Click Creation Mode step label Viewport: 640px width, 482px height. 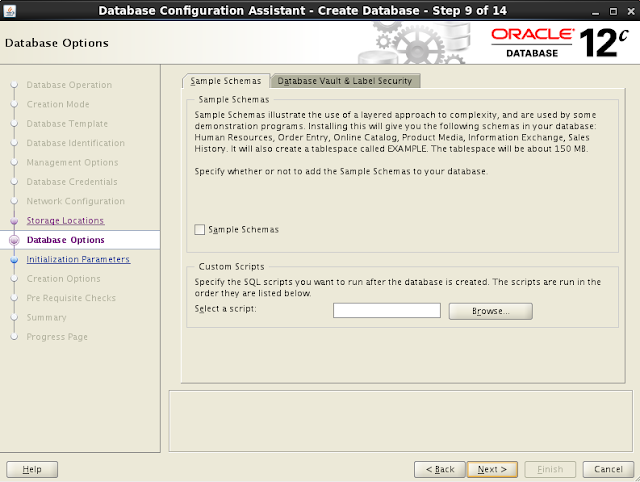click(x=58, y=104)
